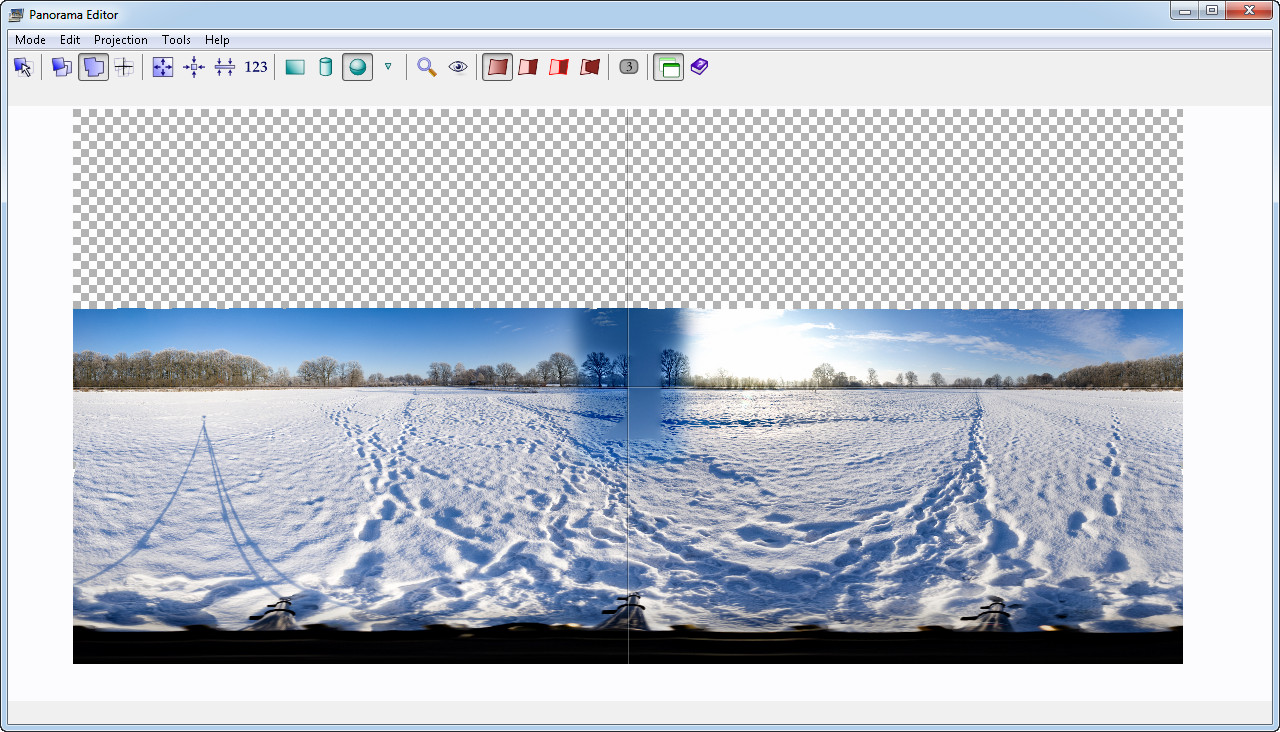
Task: Open the purple help book icon
Action: click(699, 67)
